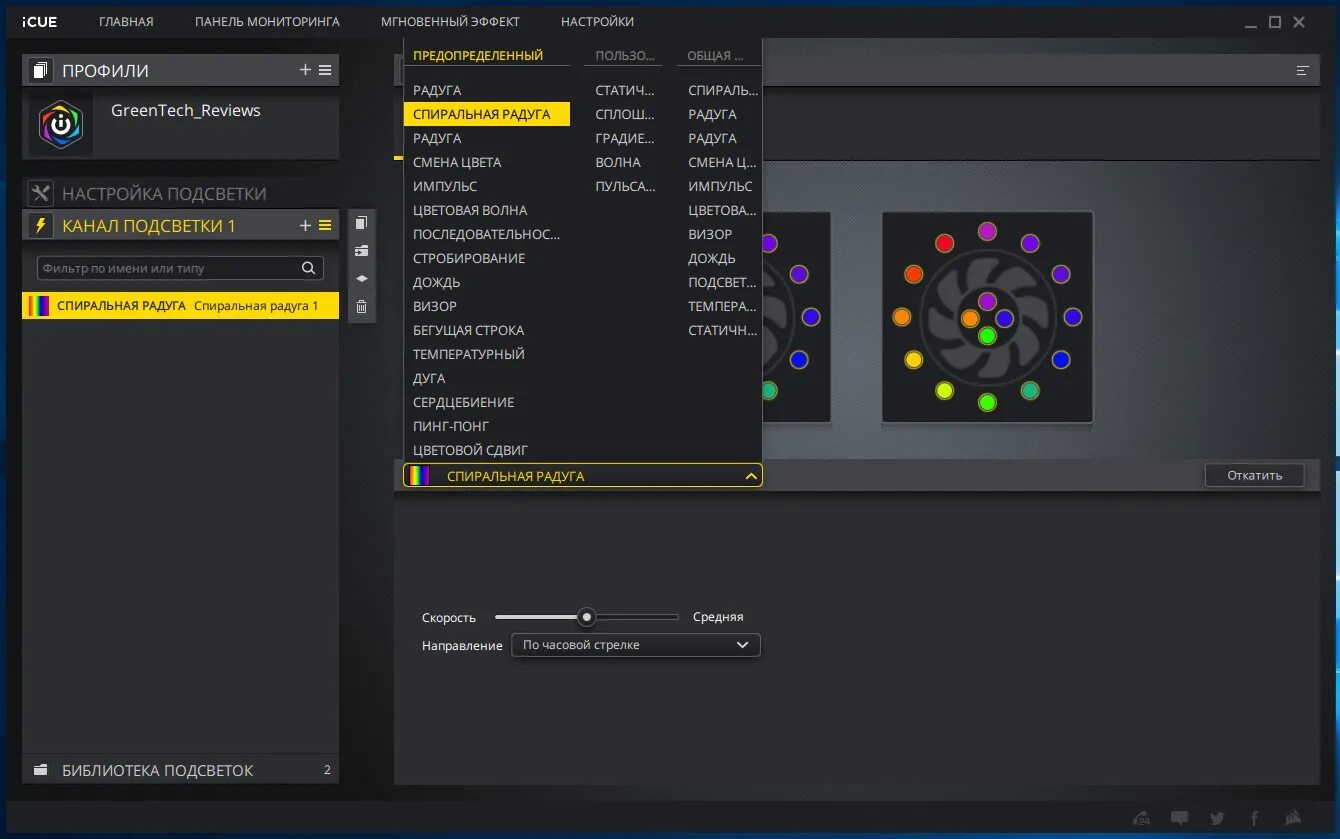Choose Градие... in the custom column

[625, 138]
